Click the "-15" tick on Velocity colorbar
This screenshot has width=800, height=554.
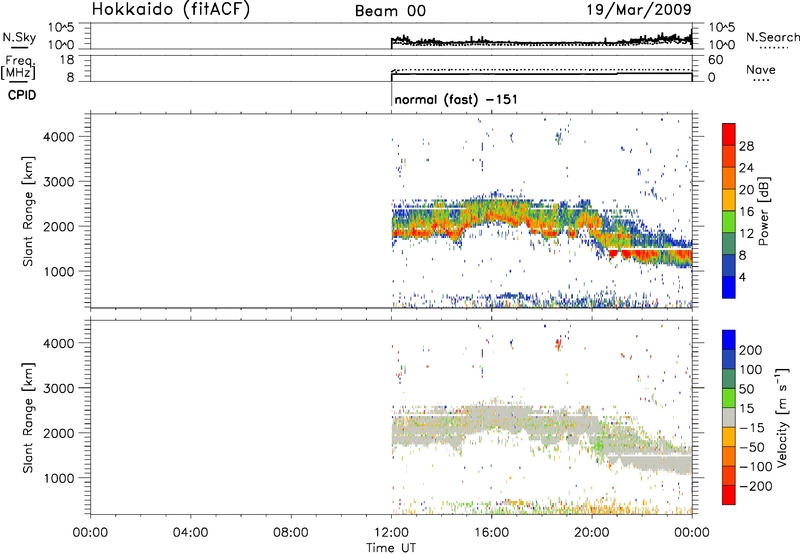752,428
